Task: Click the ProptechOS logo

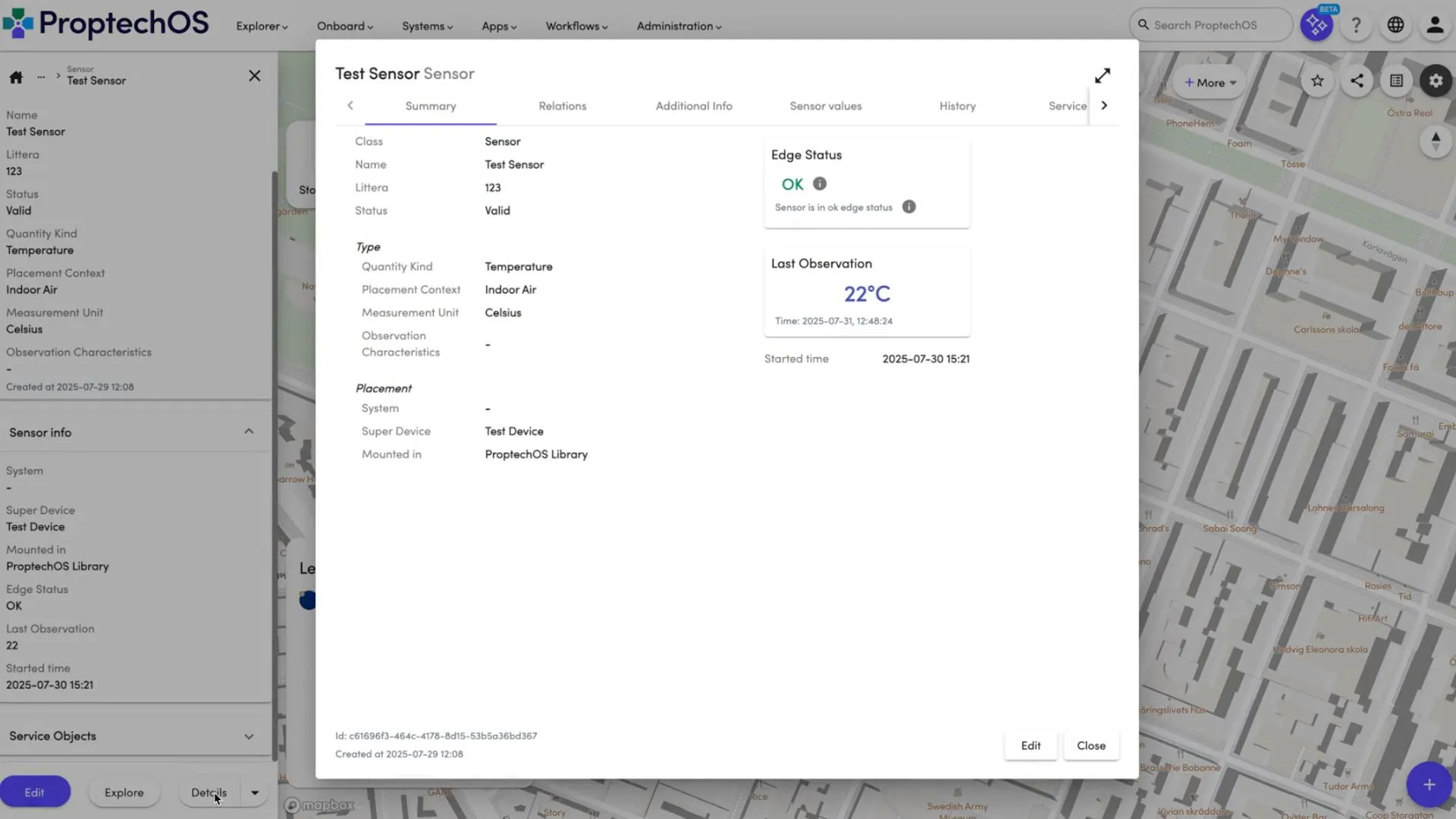Action: coord(105,24)
